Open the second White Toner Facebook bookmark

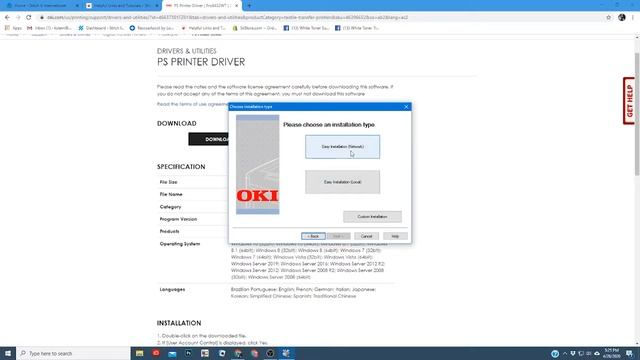pos(357,28)
